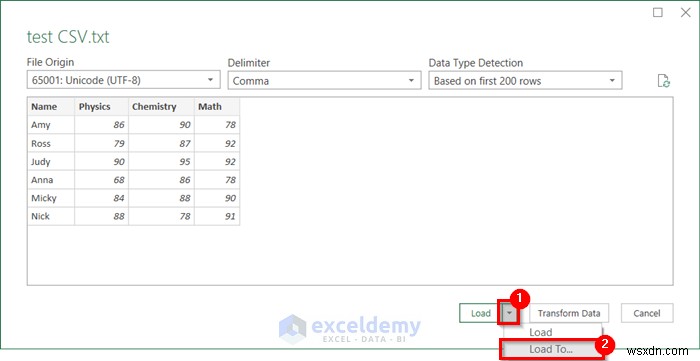The width and height of the screenshot is (700, 361).
Task: Click the Load button
Action: [481, 313]
